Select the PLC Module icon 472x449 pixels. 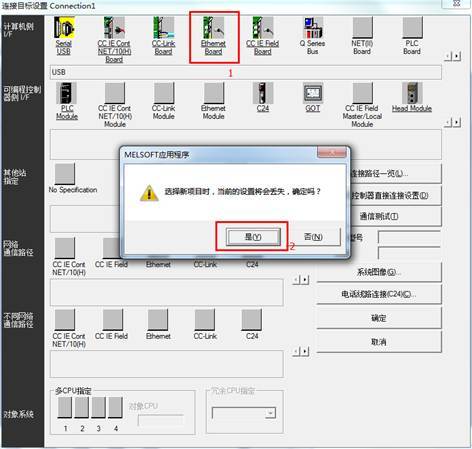pos(67,93)
